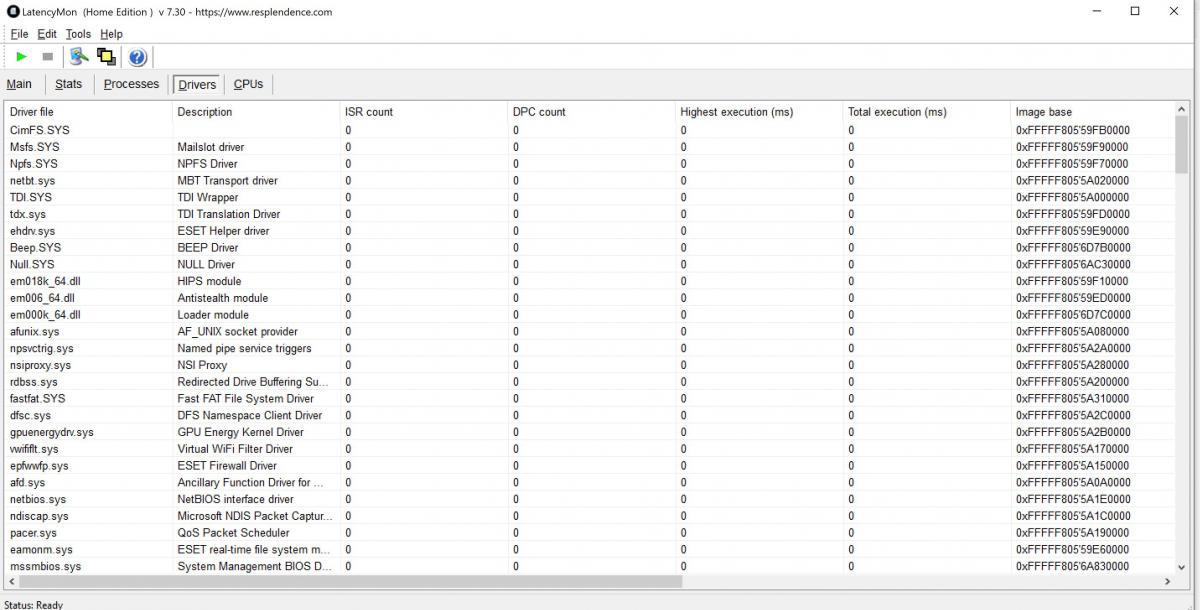
Task: Click the LatencyMon title bar app icon
Action: click(13, 12)
